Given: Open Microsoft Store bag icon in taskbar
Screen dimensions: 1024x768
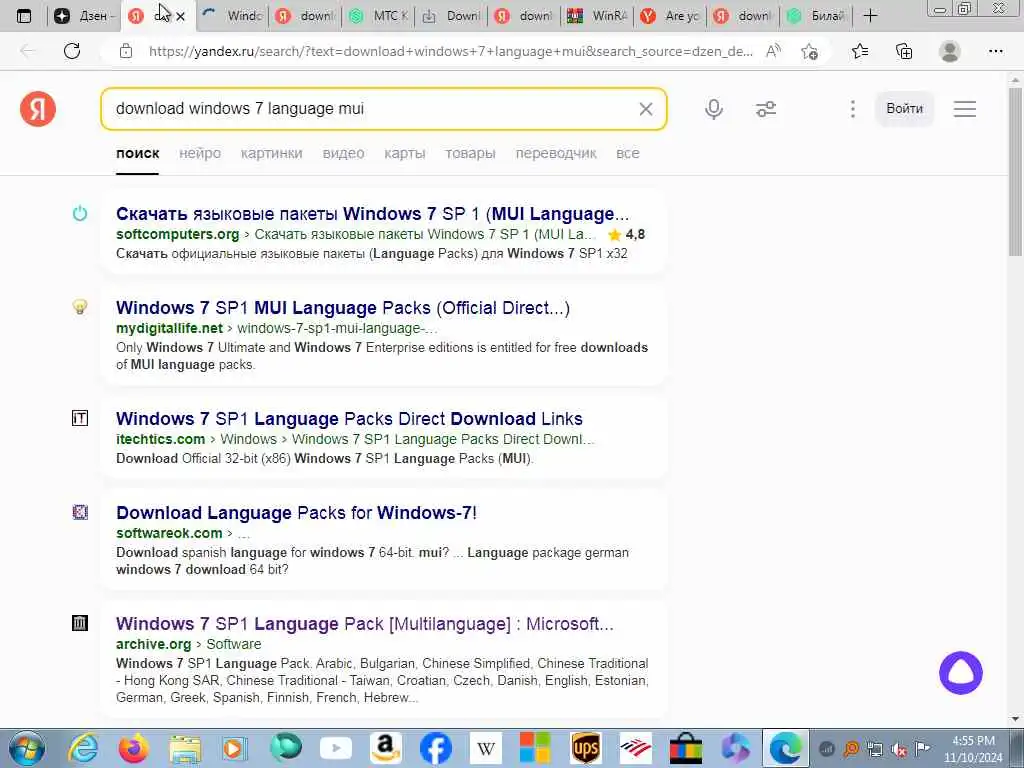Looking at the screenshot, I should point(686,748).
